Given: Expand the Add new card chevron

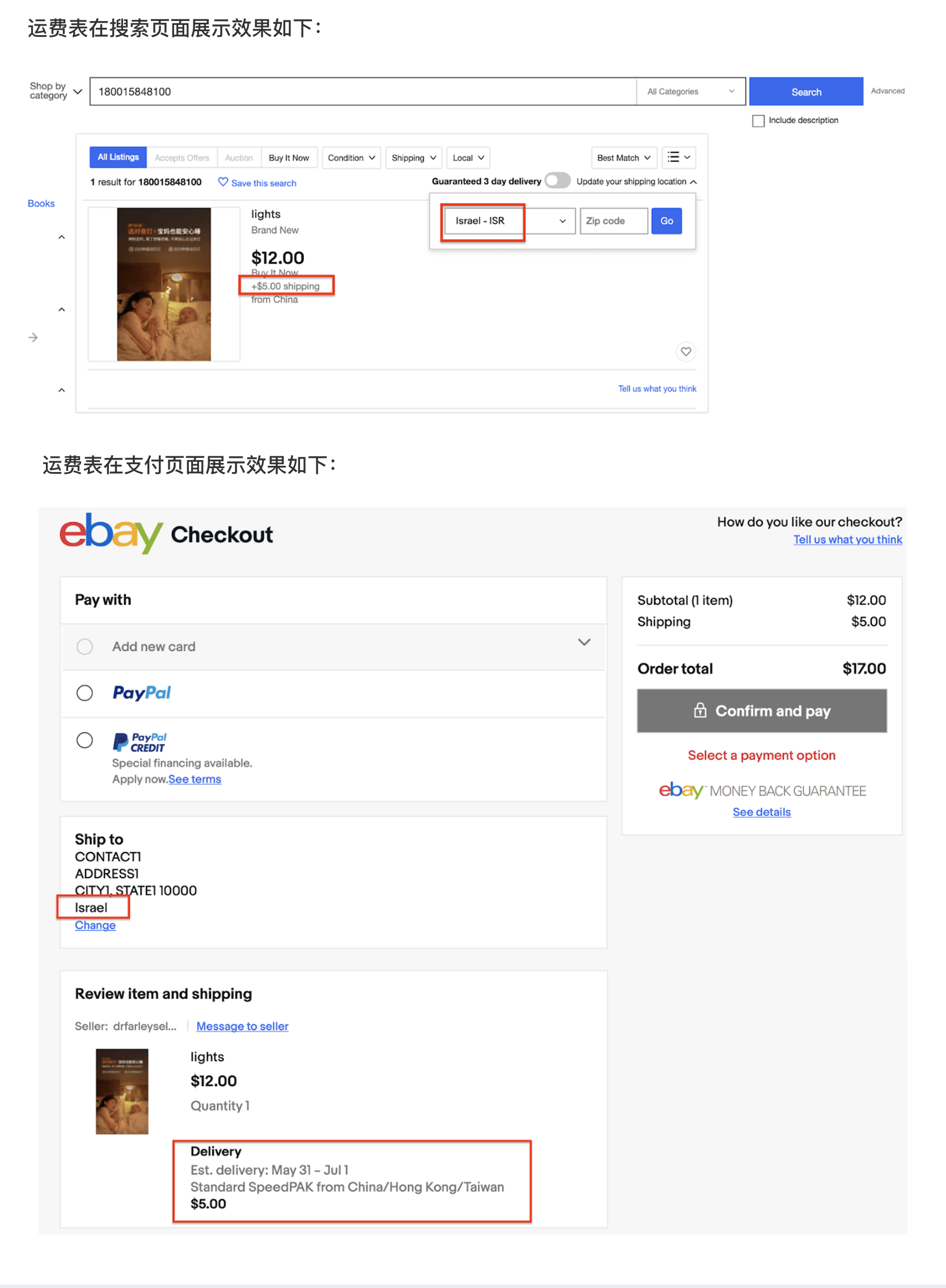Looking at the screenshot, I should pyautogui.click(x=584, y=642).
